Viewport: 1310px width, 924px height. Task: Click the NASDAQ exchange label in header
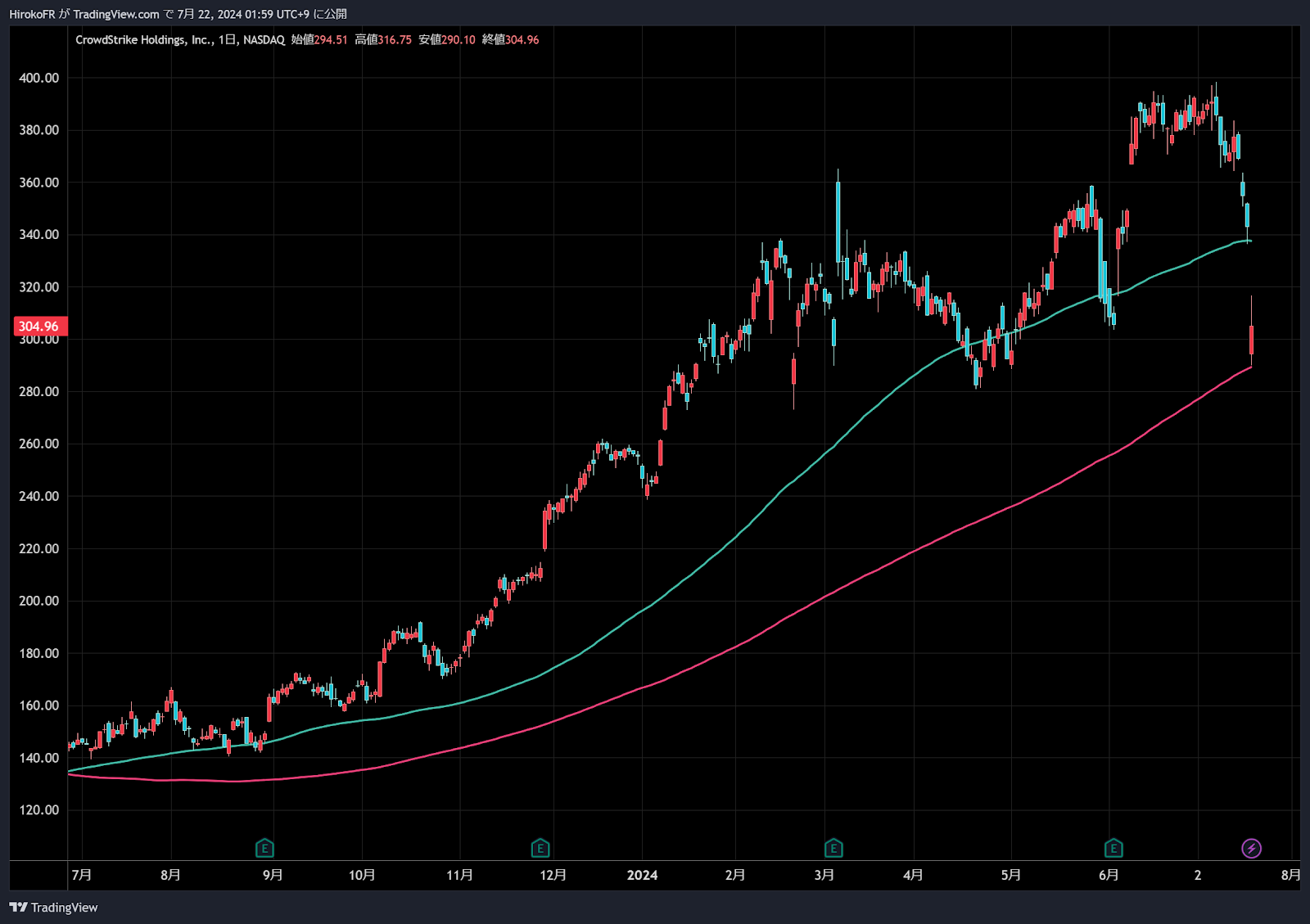[264, 39]
